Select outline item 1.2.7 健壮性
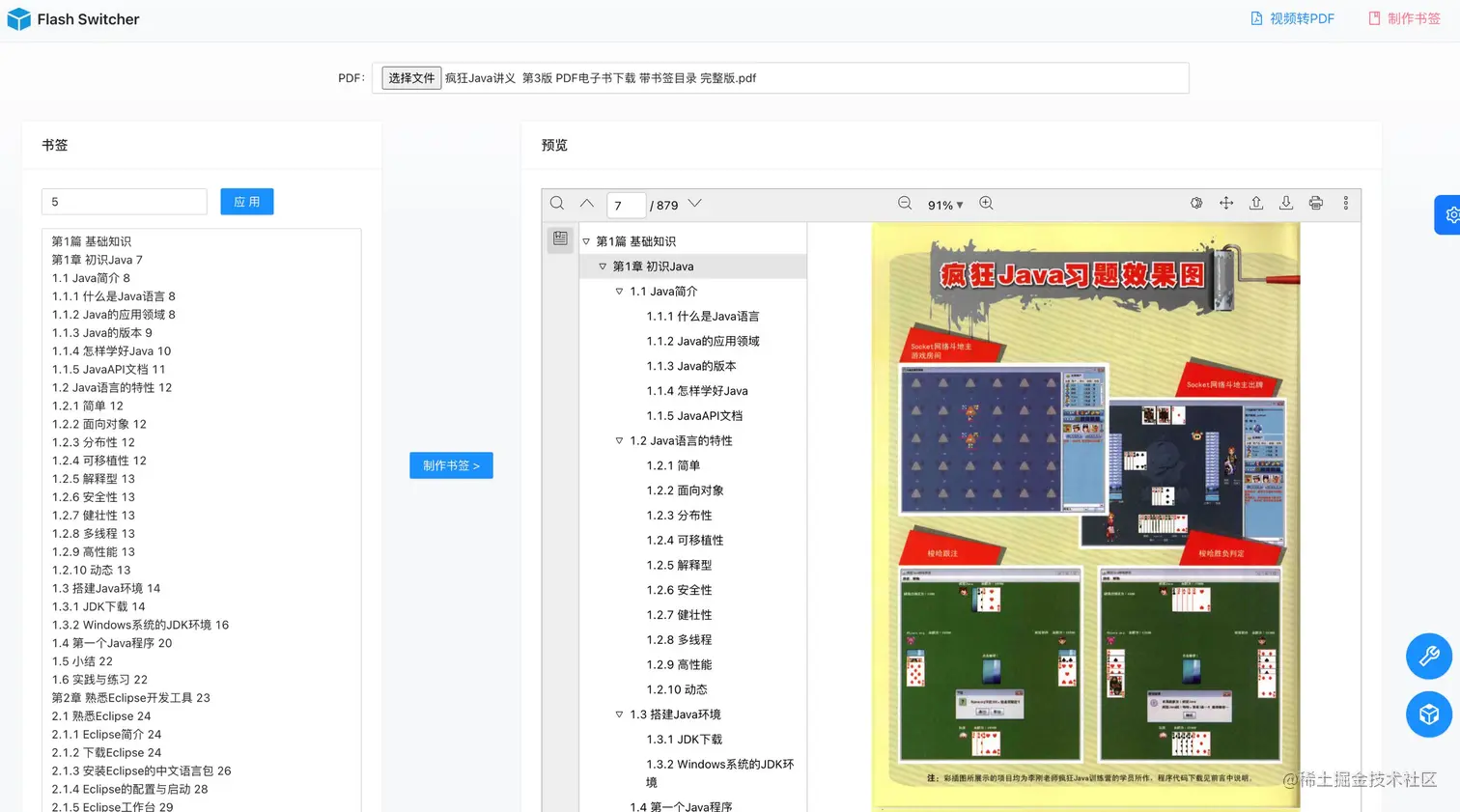The image size is (1460, 812). (679, 615)
